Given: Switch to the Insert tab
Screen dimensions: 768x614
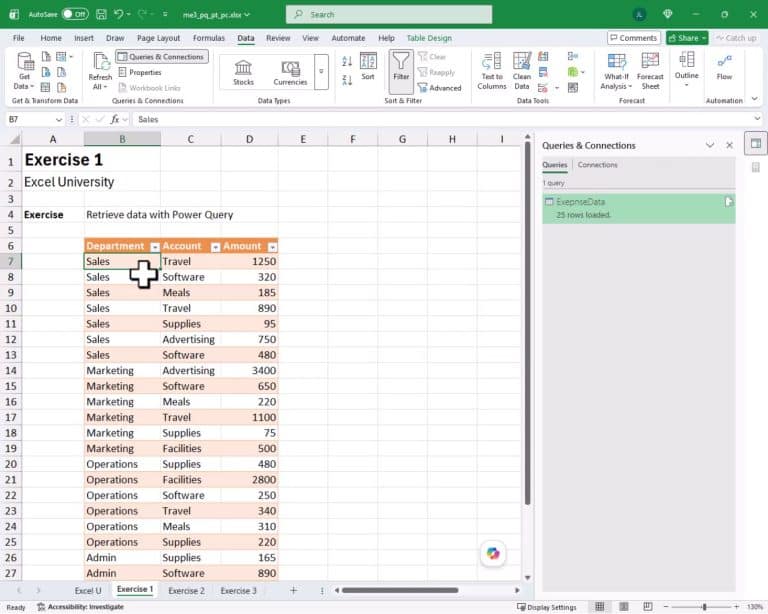Looking at the screenshot, I should point(84,38).
